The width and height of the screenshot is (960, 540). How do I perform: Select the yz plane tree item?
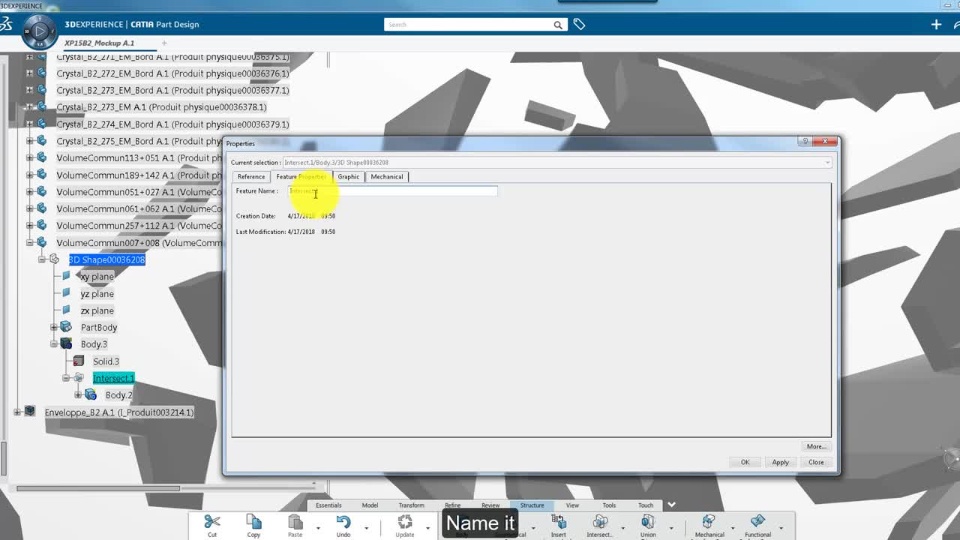coord(97,293)
